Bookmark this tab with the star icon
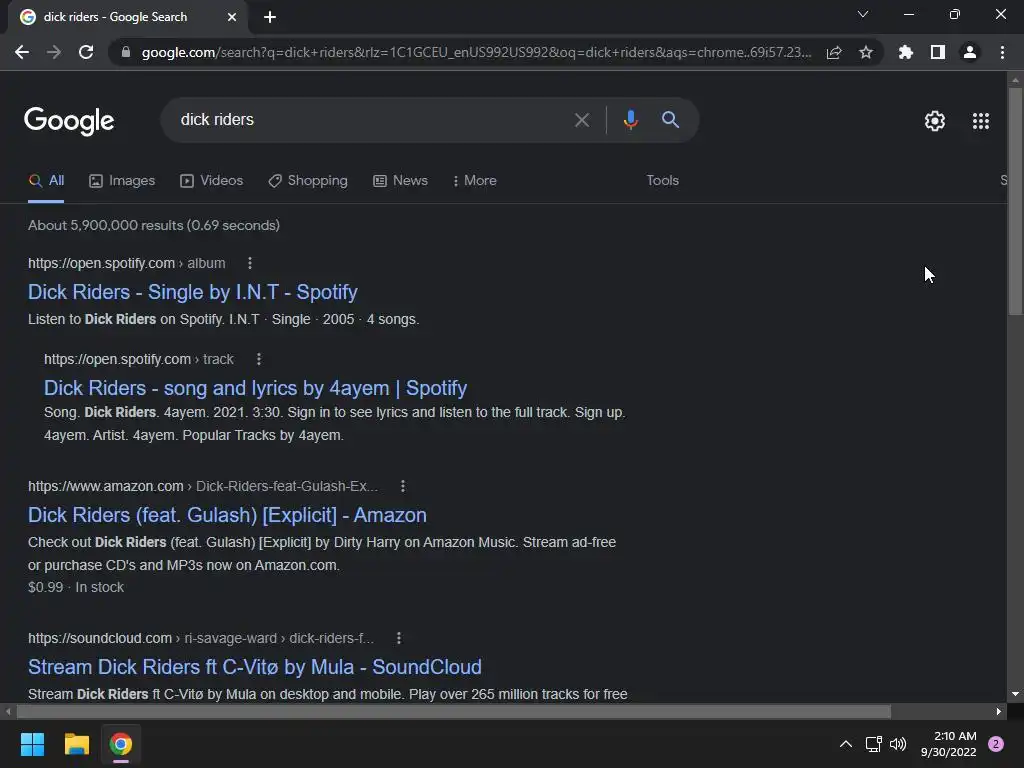 tap(866, 52)
